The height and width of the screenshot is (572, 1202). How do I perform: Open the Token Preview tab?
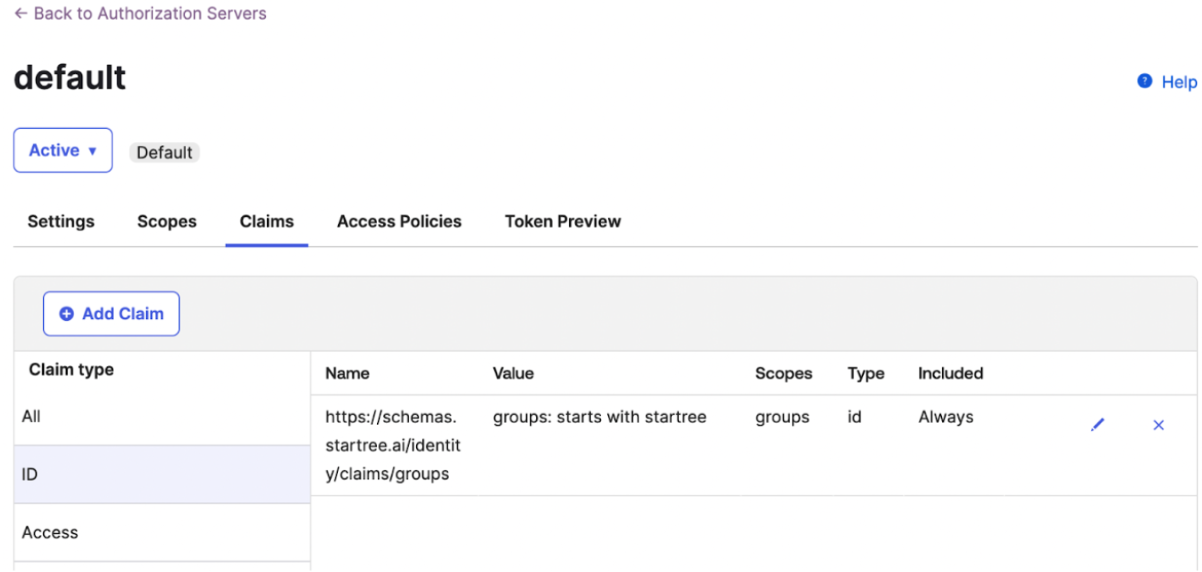pyautogui.click(x=563, y=221)
